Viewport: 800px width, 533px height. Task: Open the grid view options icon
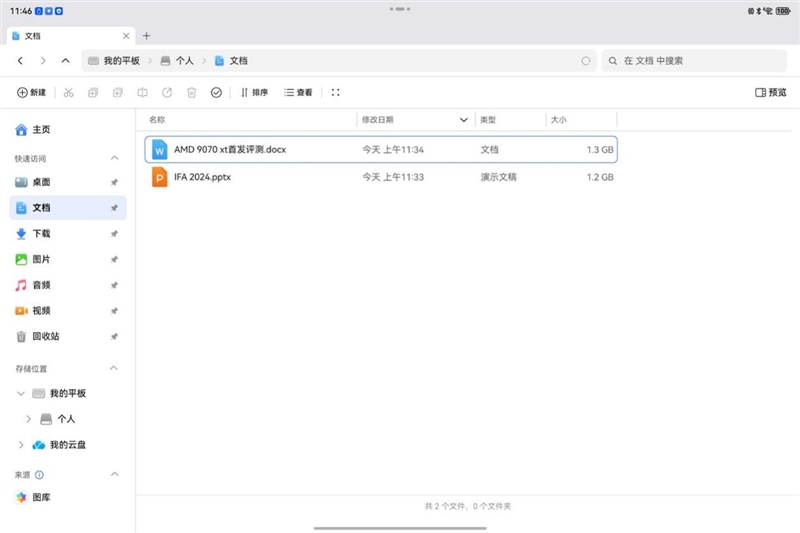tap(335, 92)
